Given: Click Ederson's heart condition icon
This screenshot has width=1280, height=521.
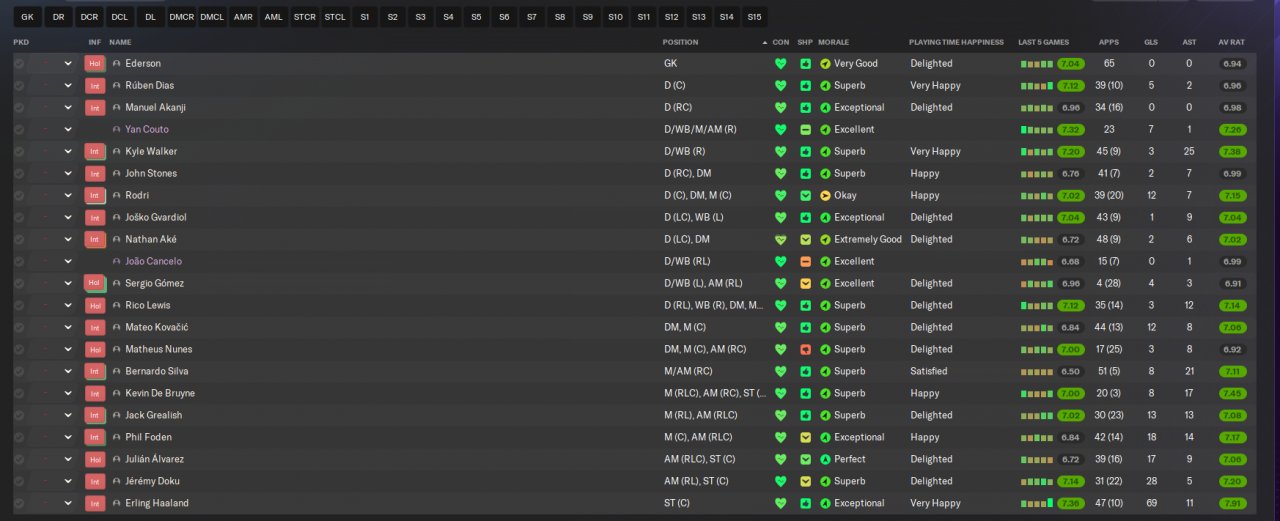Looking at the screenshot, I should [781, 63].
